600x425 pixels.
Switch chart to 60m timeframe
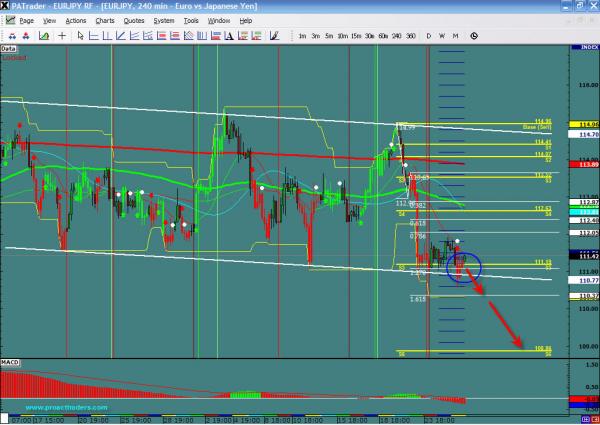pyautogui.click(x=383, y=35)
